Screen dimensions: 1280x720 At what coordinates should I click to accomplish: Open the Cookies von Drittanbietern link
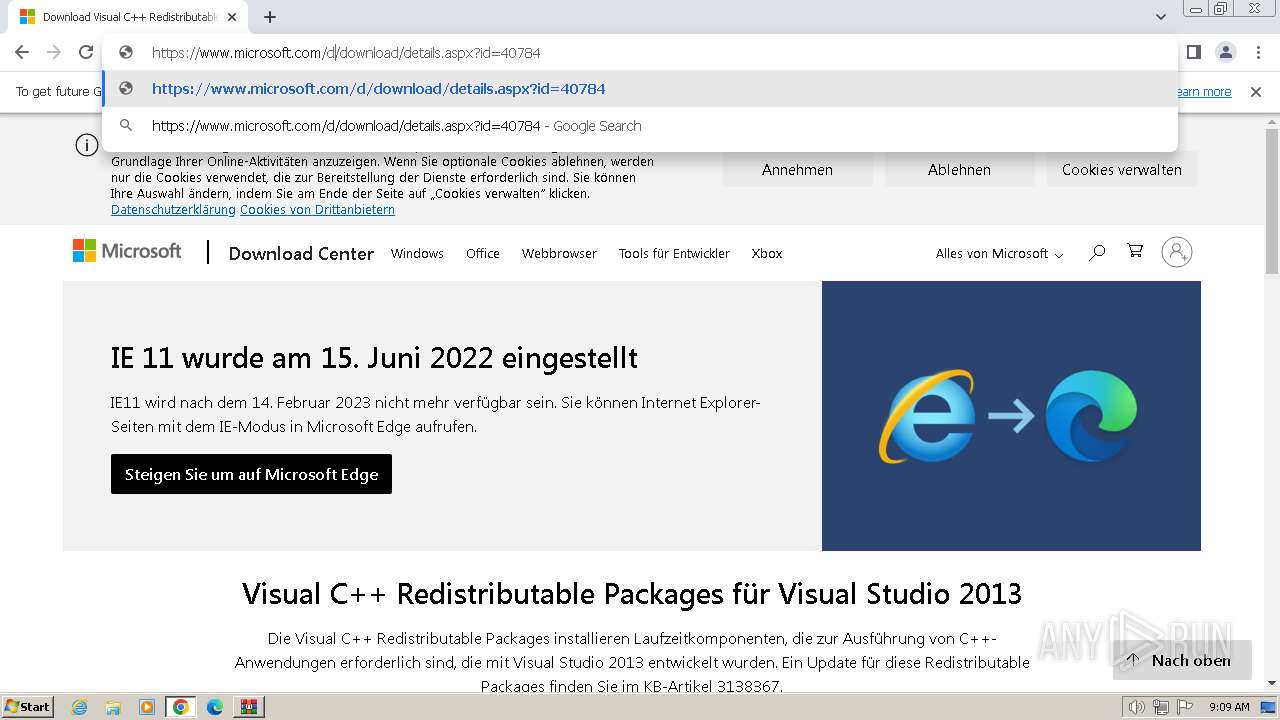coord(317,210)
